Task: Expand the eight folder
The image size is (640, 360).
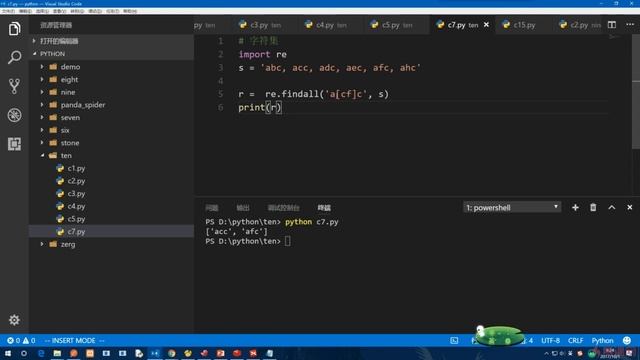Action: 42,79
